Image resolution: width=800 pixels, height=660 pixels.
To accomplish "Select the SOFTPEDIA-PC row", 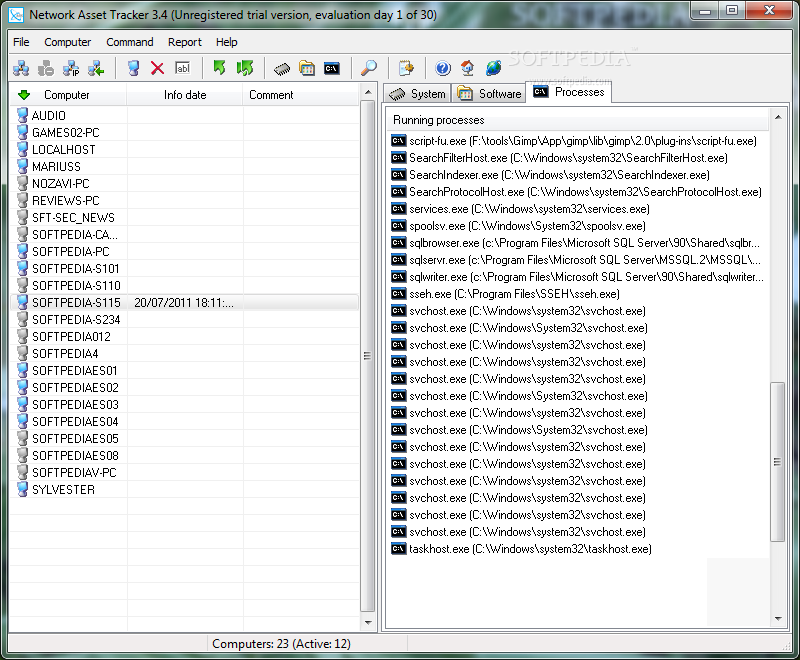I will (184, 251).
